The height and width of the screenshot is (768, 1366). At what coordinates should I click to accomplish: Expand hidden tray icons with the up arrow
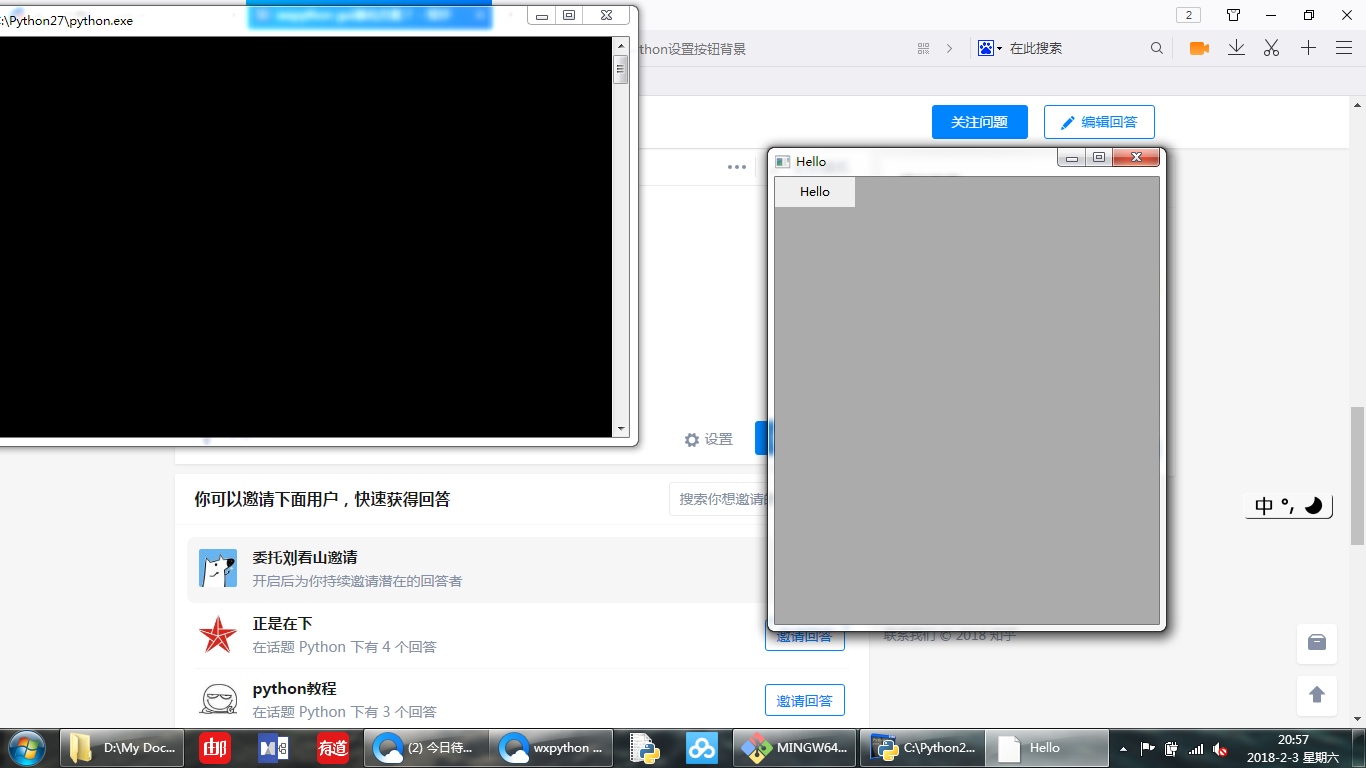click(1122, 748)
